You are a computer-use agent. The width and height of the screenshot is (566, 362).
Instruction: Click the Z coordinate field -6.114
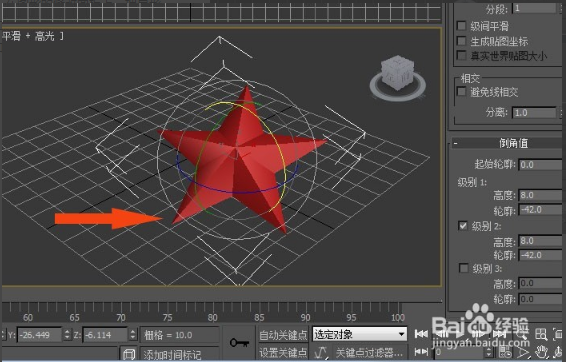[105, 335]
